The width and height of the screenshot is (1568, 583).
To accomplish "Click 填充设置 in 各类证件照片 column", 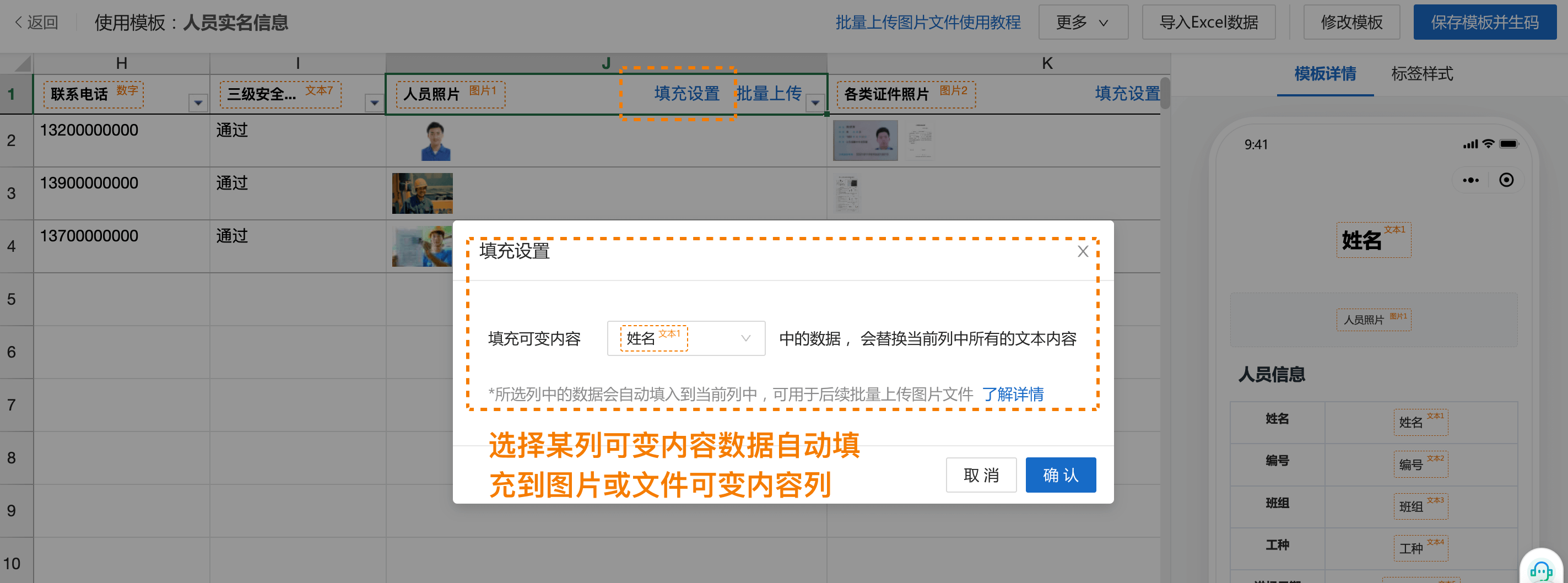I will (x=1127, y=94).
